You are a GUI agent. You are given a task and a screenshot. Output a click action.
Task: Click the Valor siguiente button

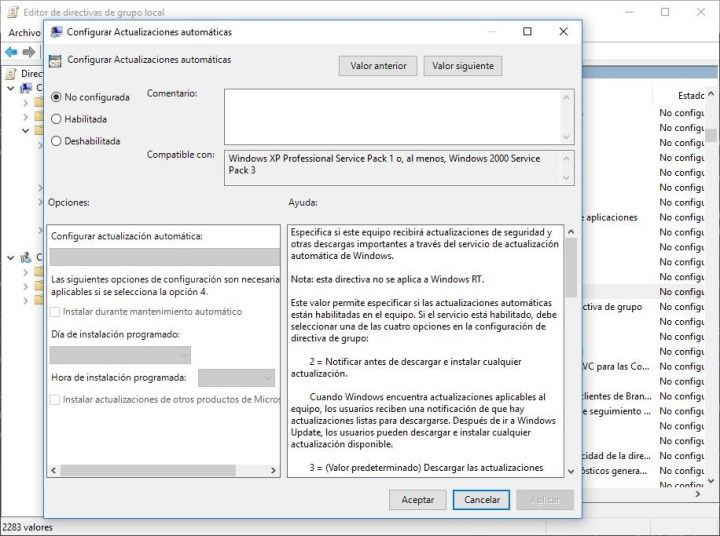(x=462, y=66)
